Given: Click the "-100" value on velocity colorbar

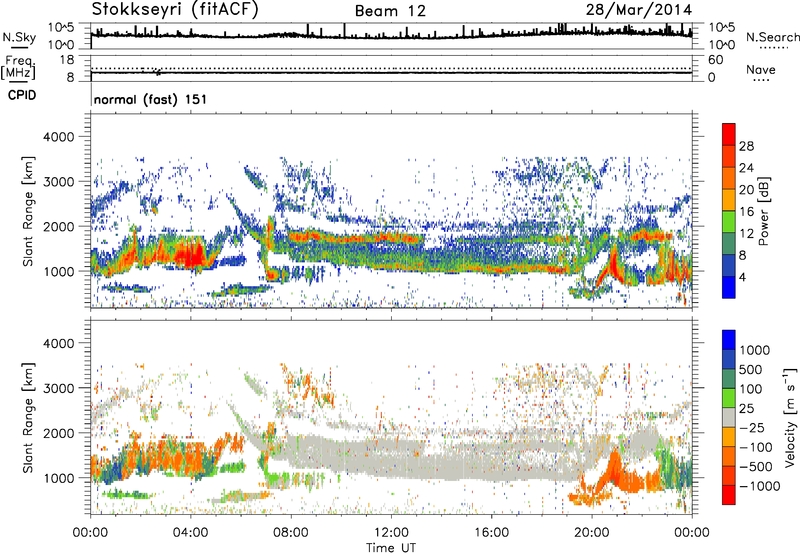Looking at the screenshot, I should tap(756, 447).
